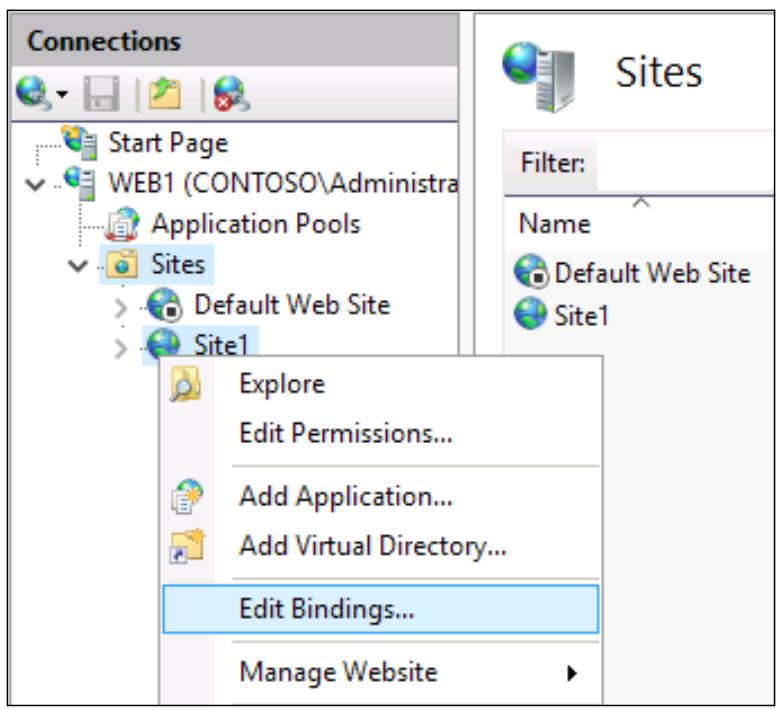The width and height of the screenshot is (780, 710).
Task: Expand the Site1 tree node
Action: pyautogui.click(x=121, y=349)
